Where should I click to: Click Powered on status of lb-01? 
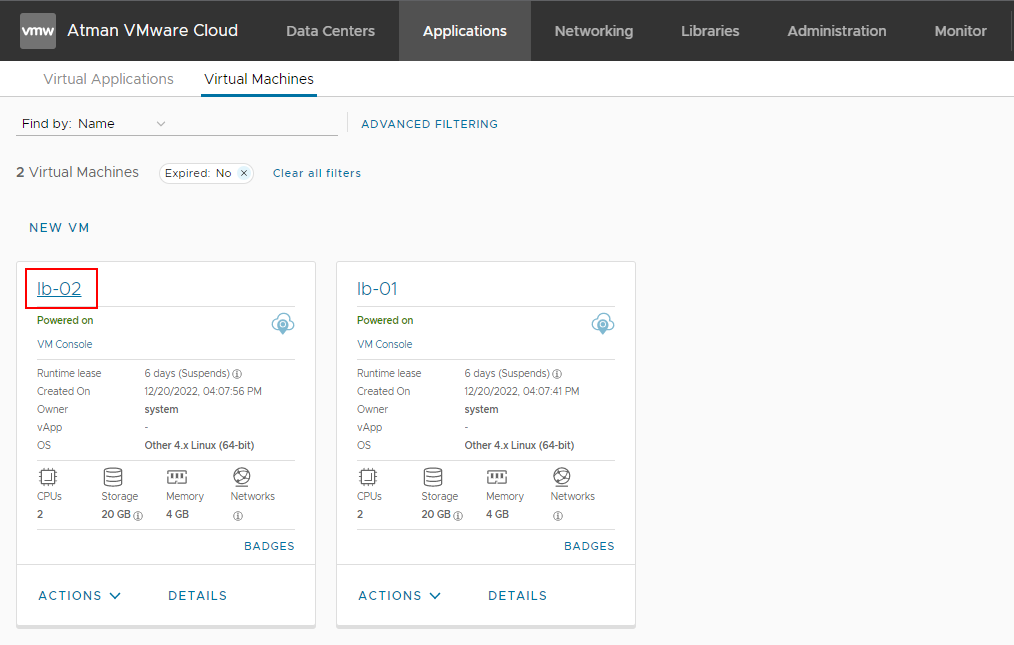[385, 320]
